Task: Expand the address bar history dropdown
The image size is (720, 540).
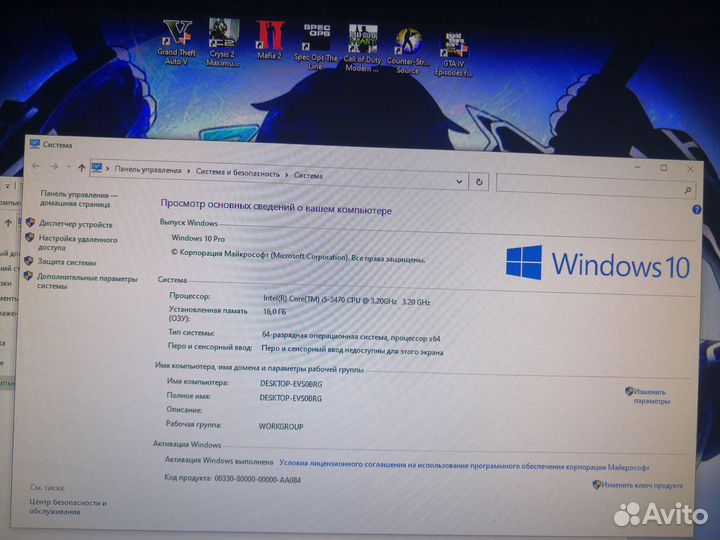Action: click(x=459, y=181)
